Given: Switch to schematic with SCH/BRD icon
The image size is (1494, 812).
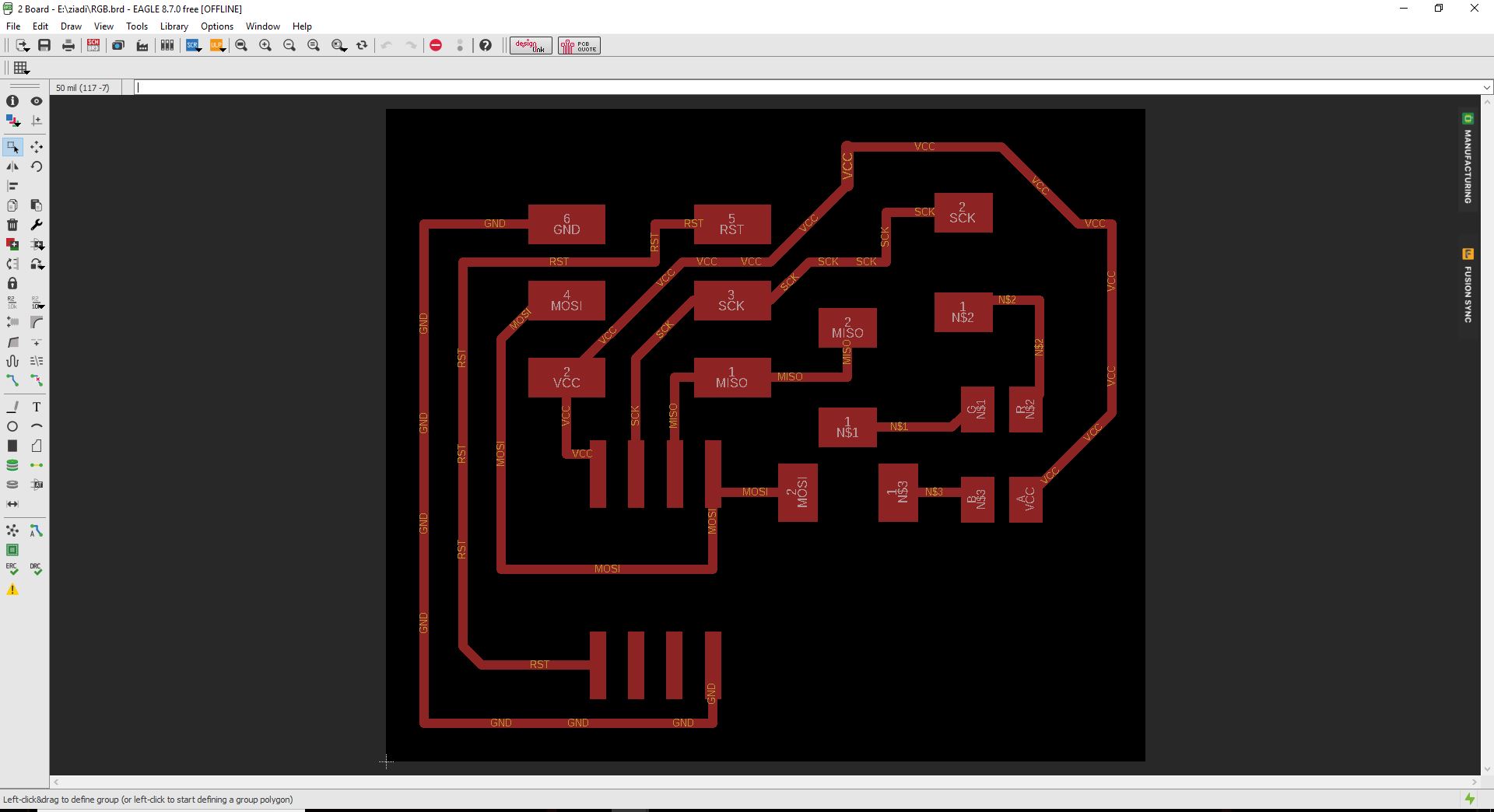Looking at the screenshot, I should tap(93, 46).
